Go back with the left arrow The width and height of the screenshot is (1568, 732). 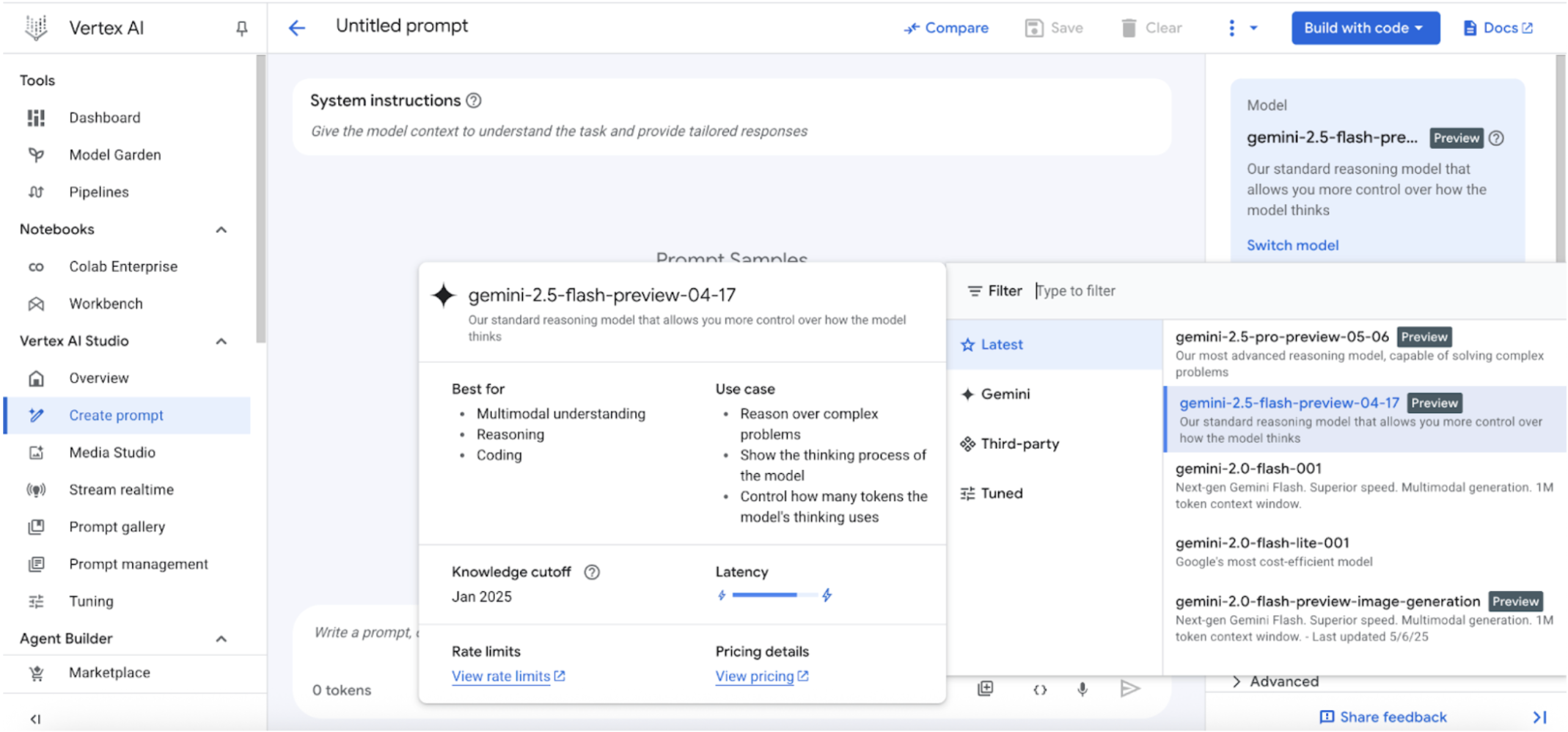pos(296,28)
